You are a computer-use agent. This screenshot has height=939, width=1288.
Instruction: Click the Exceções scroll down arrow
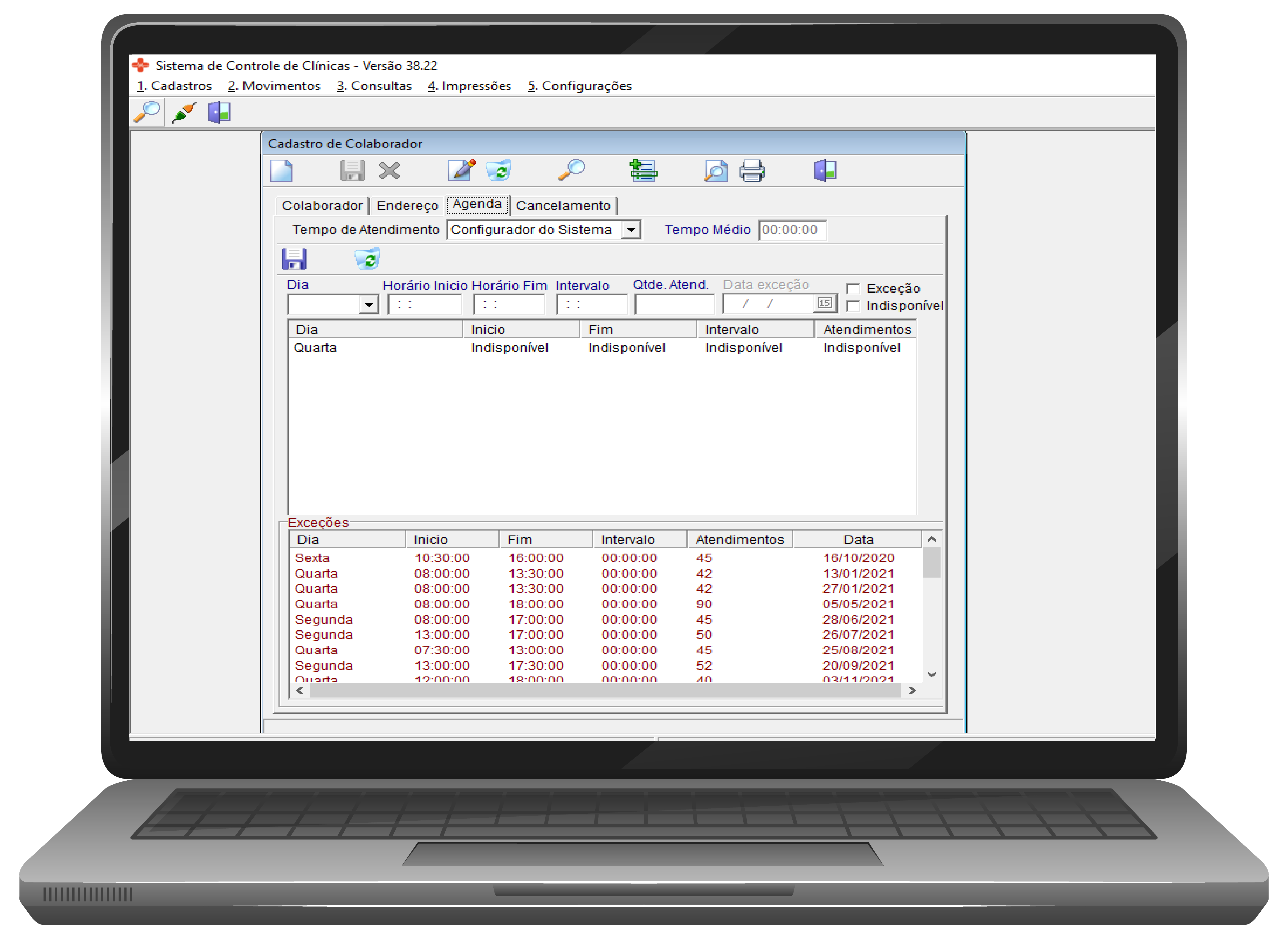coord(932,675)
